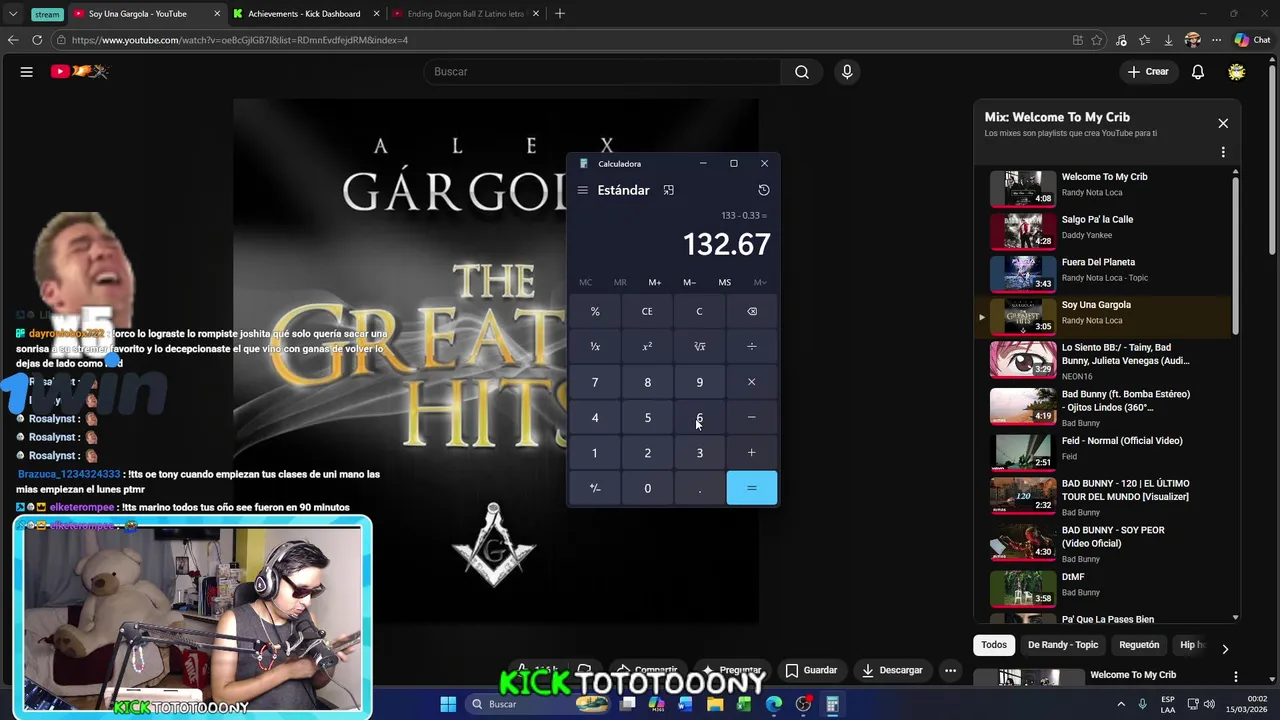
Task: Open File Explorer from taskbar
Action: point(715,704)
